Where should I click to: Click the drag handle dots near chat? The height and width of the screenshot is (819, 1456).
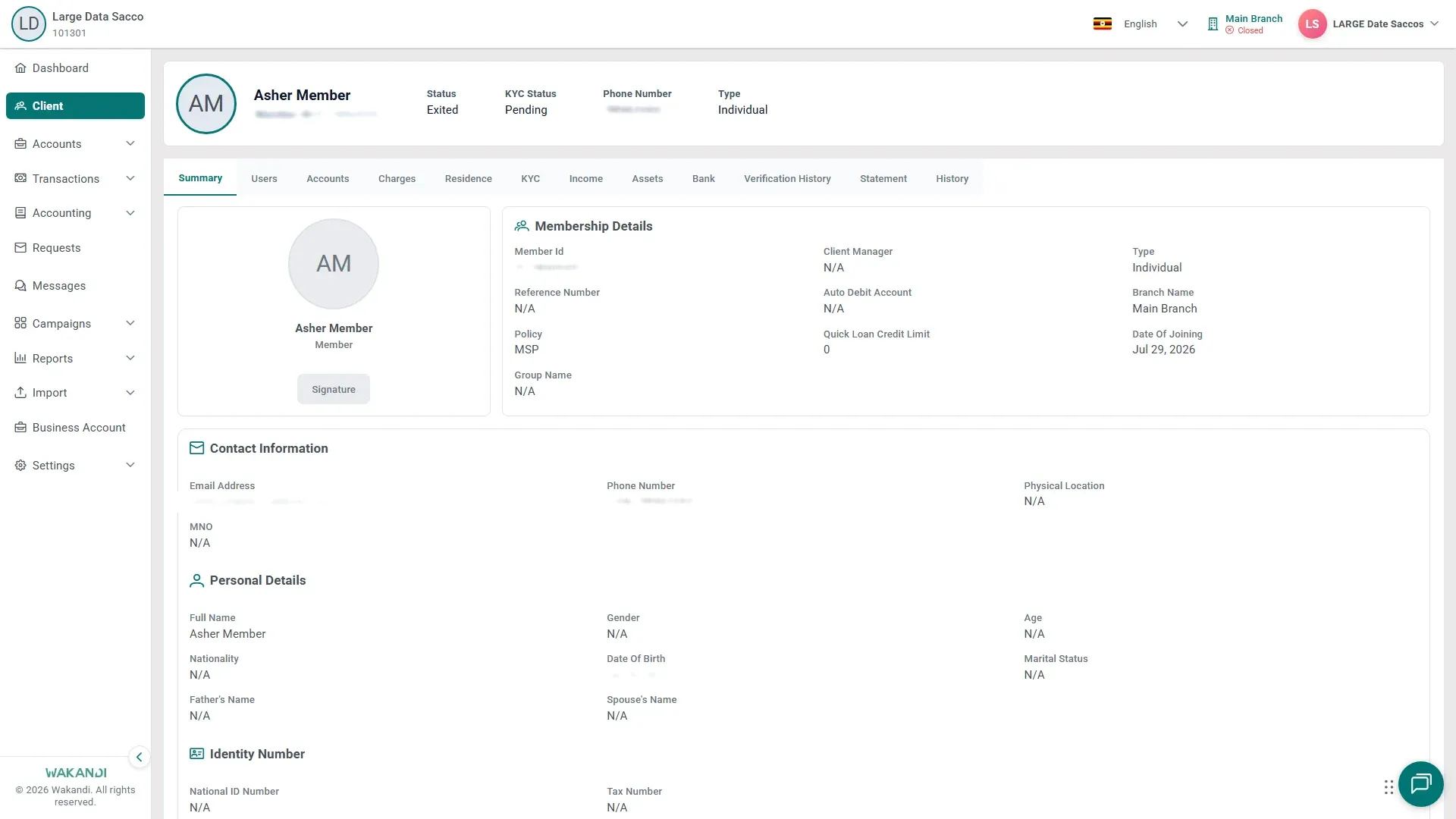[x=1389, y=787]
